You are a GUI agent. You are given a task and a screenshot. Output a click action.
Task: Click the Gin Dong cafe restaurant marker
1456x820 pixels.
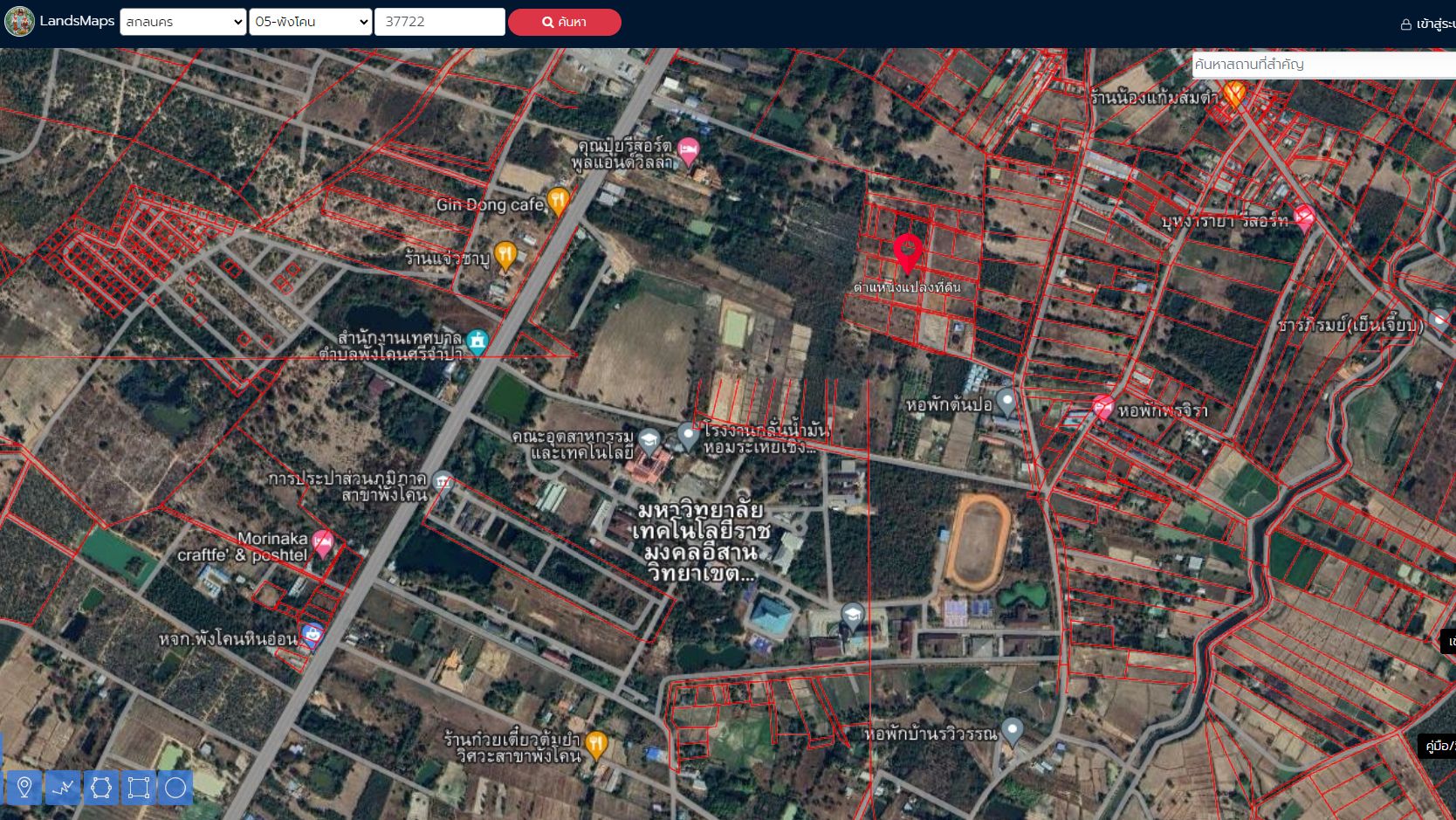tap(558, 202)
